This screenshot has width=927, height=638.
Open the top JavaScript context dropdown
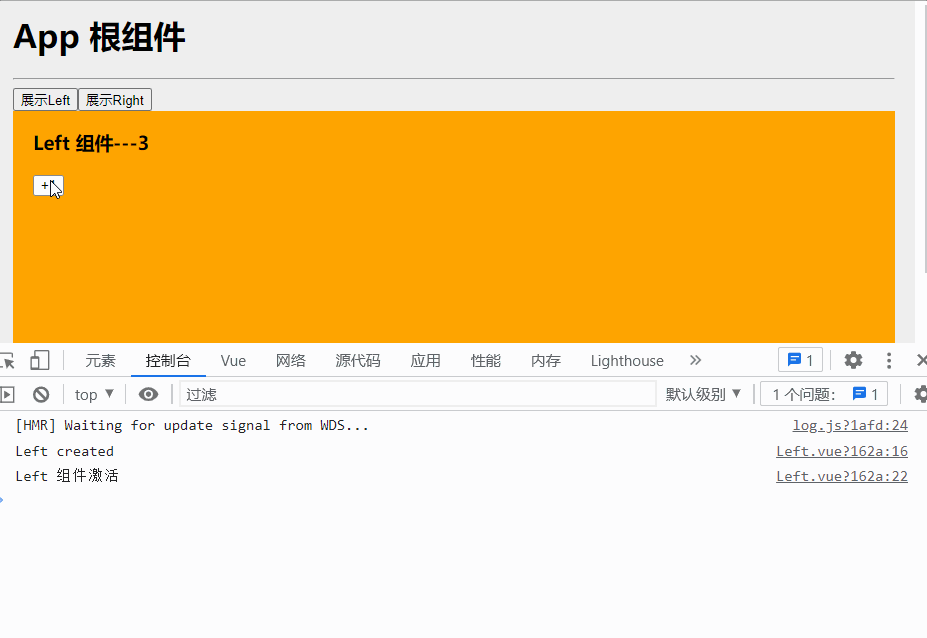pyautogui.click(x=94, y=394)
